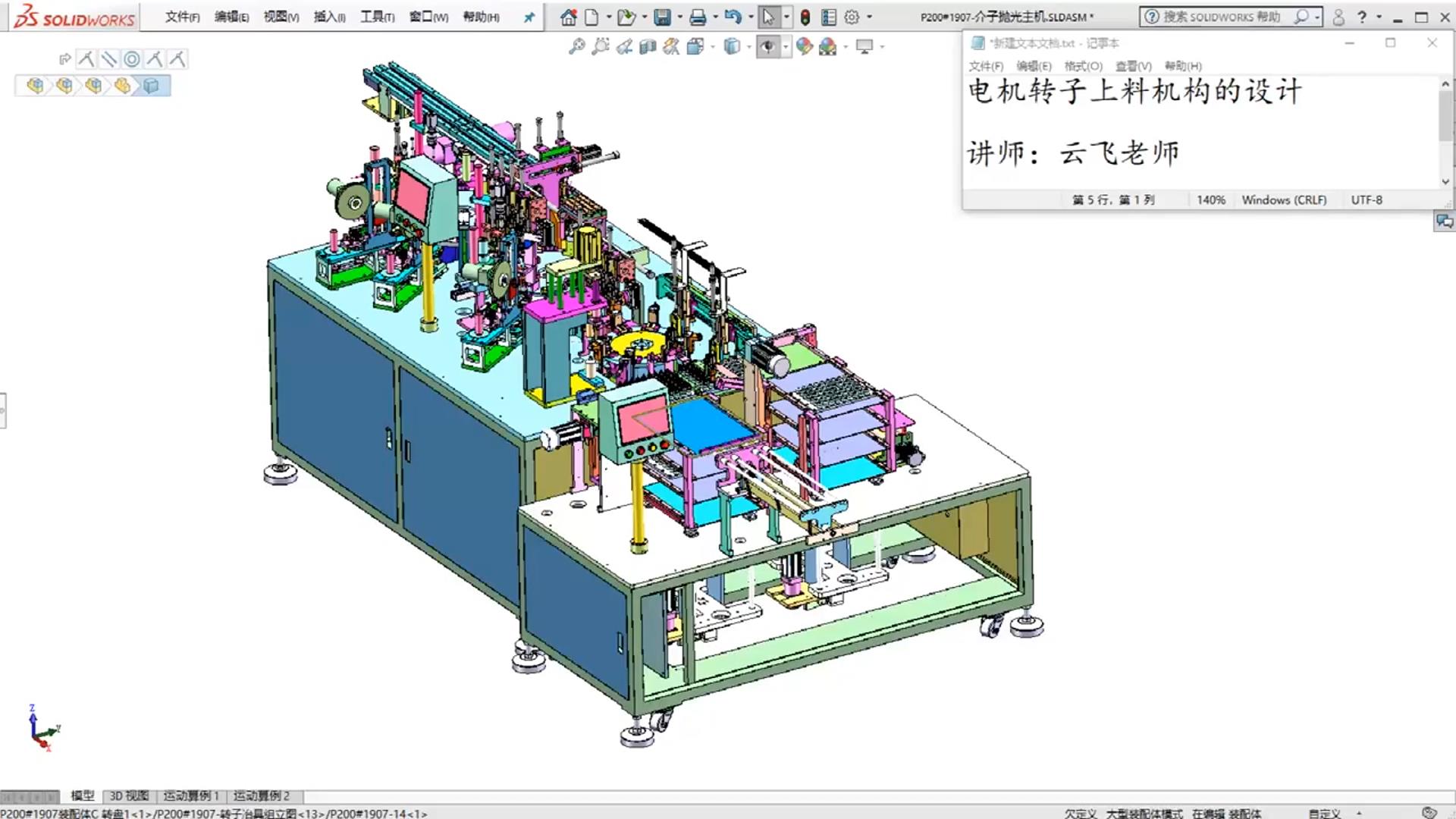Open the 视图(V) menu in SolidWorks
The height and width of the screenshot is (819, 1456).
pyautogui.click(x=281, y=17)
